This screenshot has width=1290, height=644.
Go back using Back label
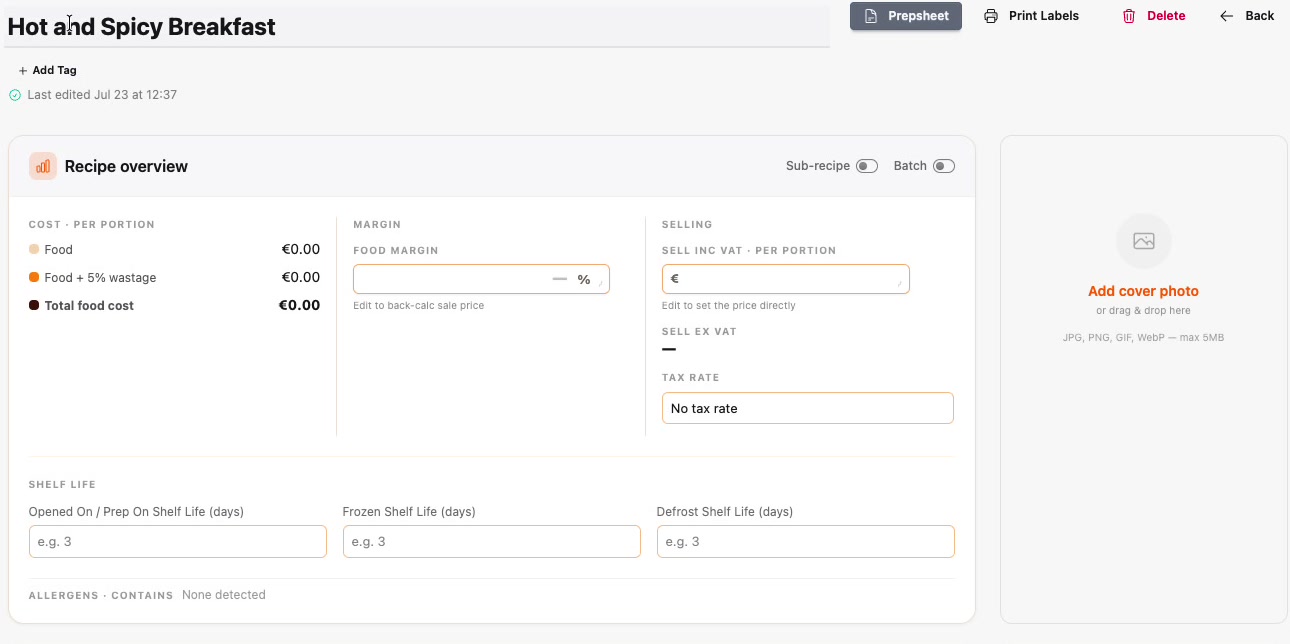(x=1260, y=16)
